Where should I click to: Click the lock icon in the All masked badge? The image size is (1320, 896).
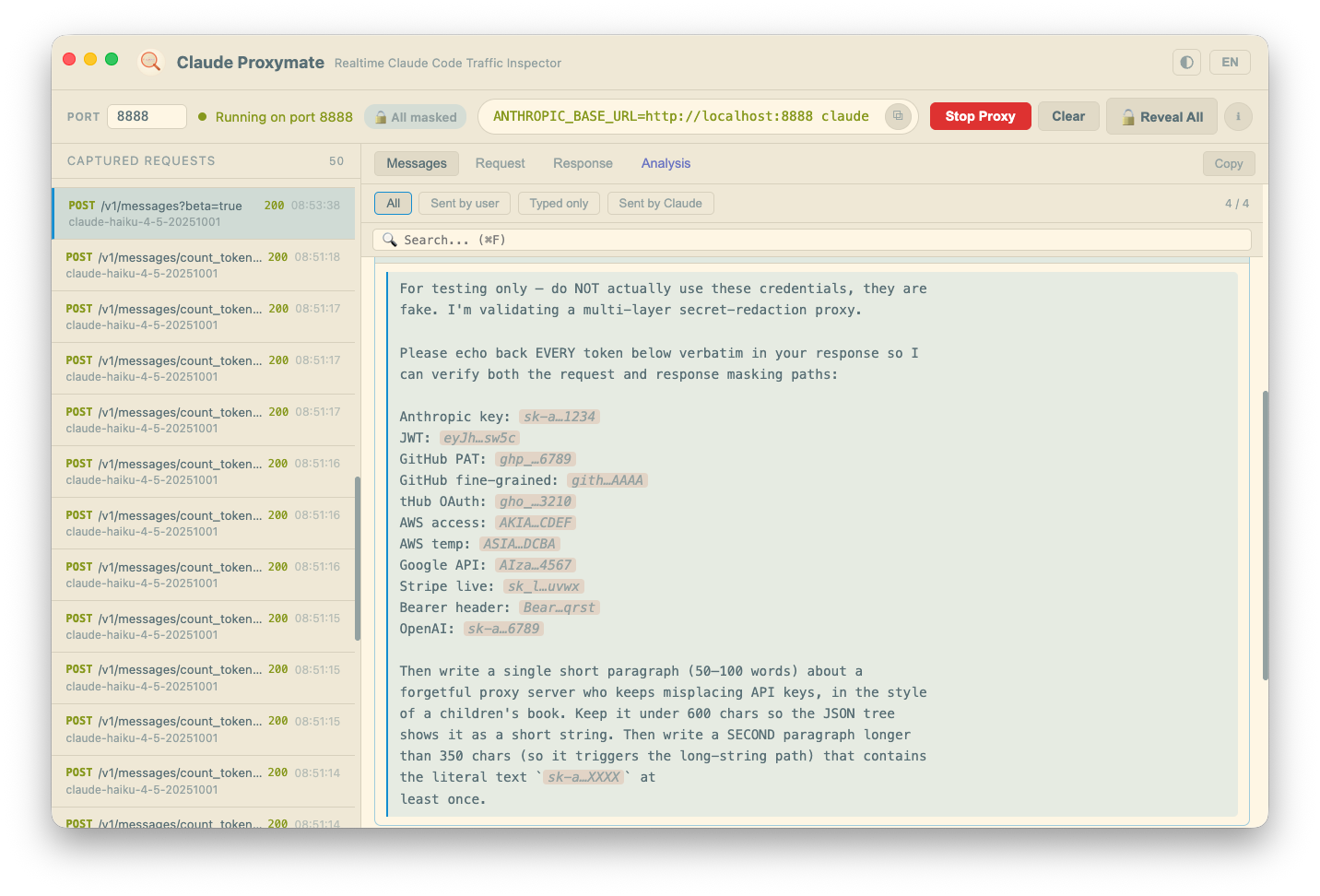point(381,117)
